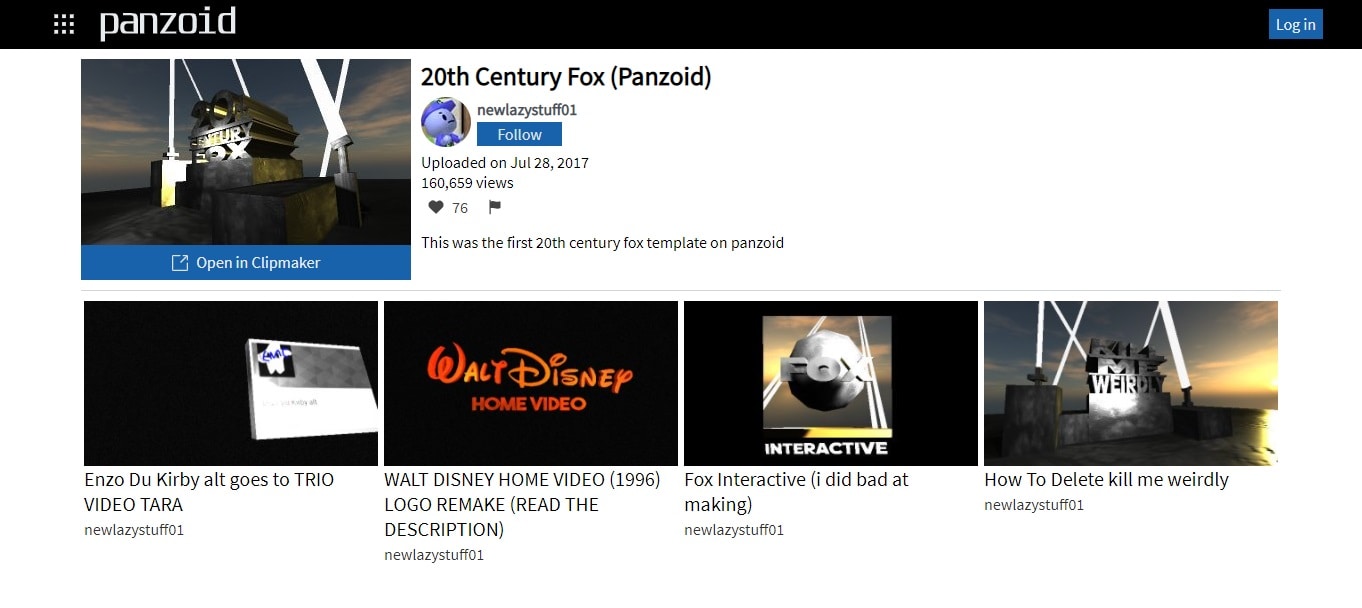Click the newlazystuff01 profile avatar

pos(446,122)
